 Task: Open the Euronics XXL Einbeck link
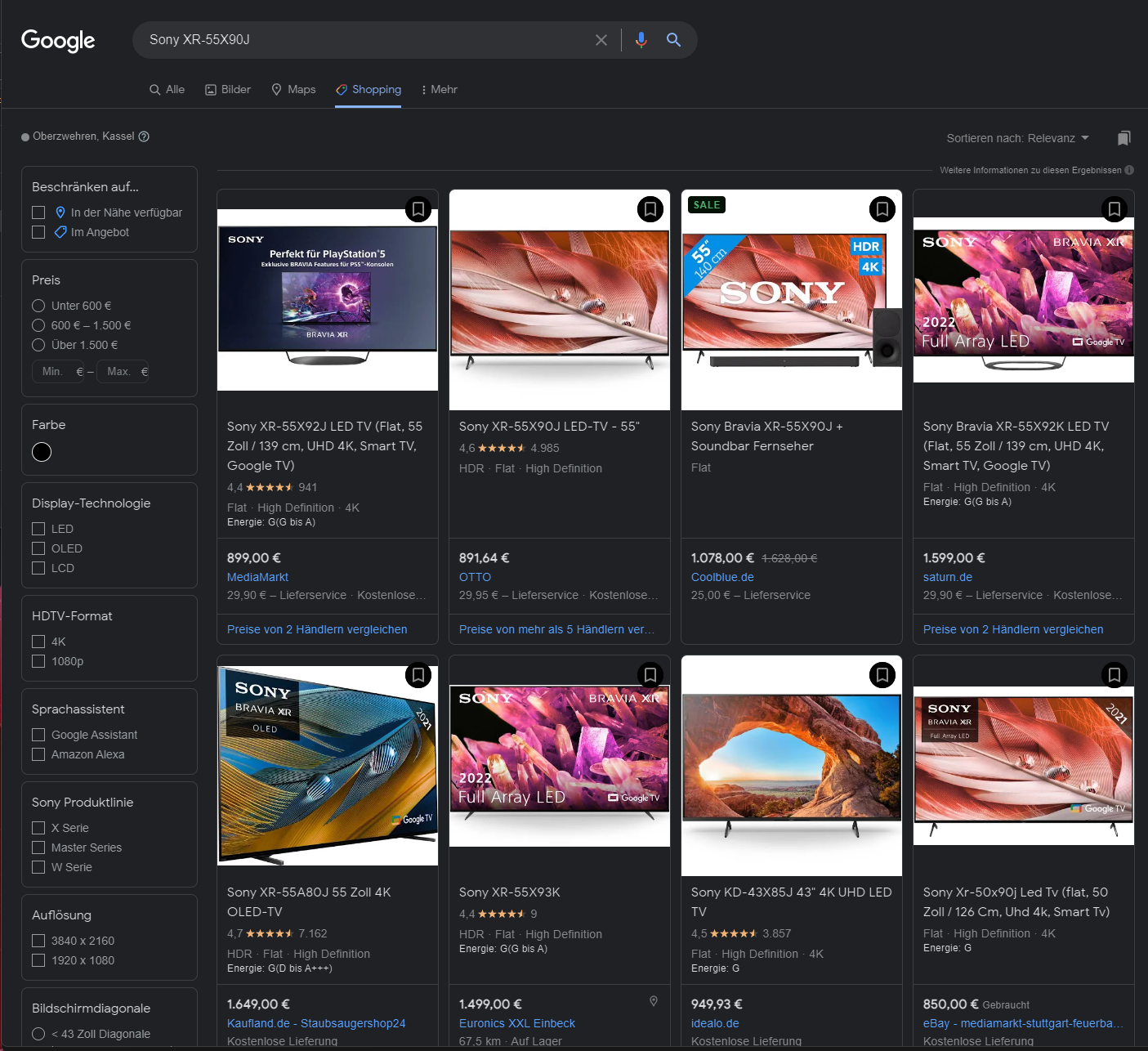pyautogui.click(x=517, y=1023)
